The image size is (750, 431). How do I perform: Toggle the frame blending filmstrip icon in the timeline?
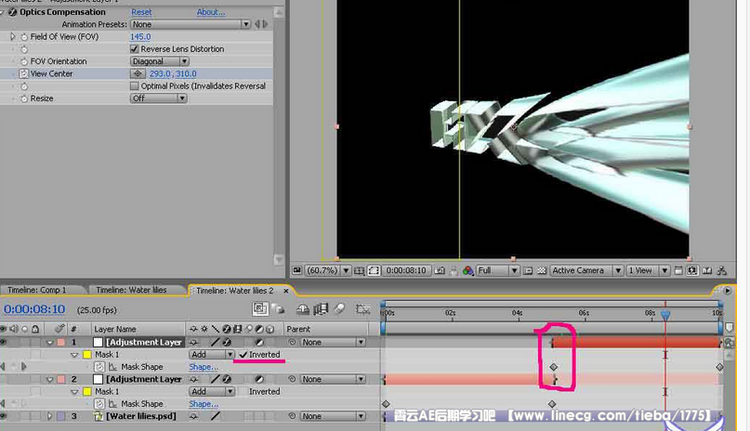320,309
